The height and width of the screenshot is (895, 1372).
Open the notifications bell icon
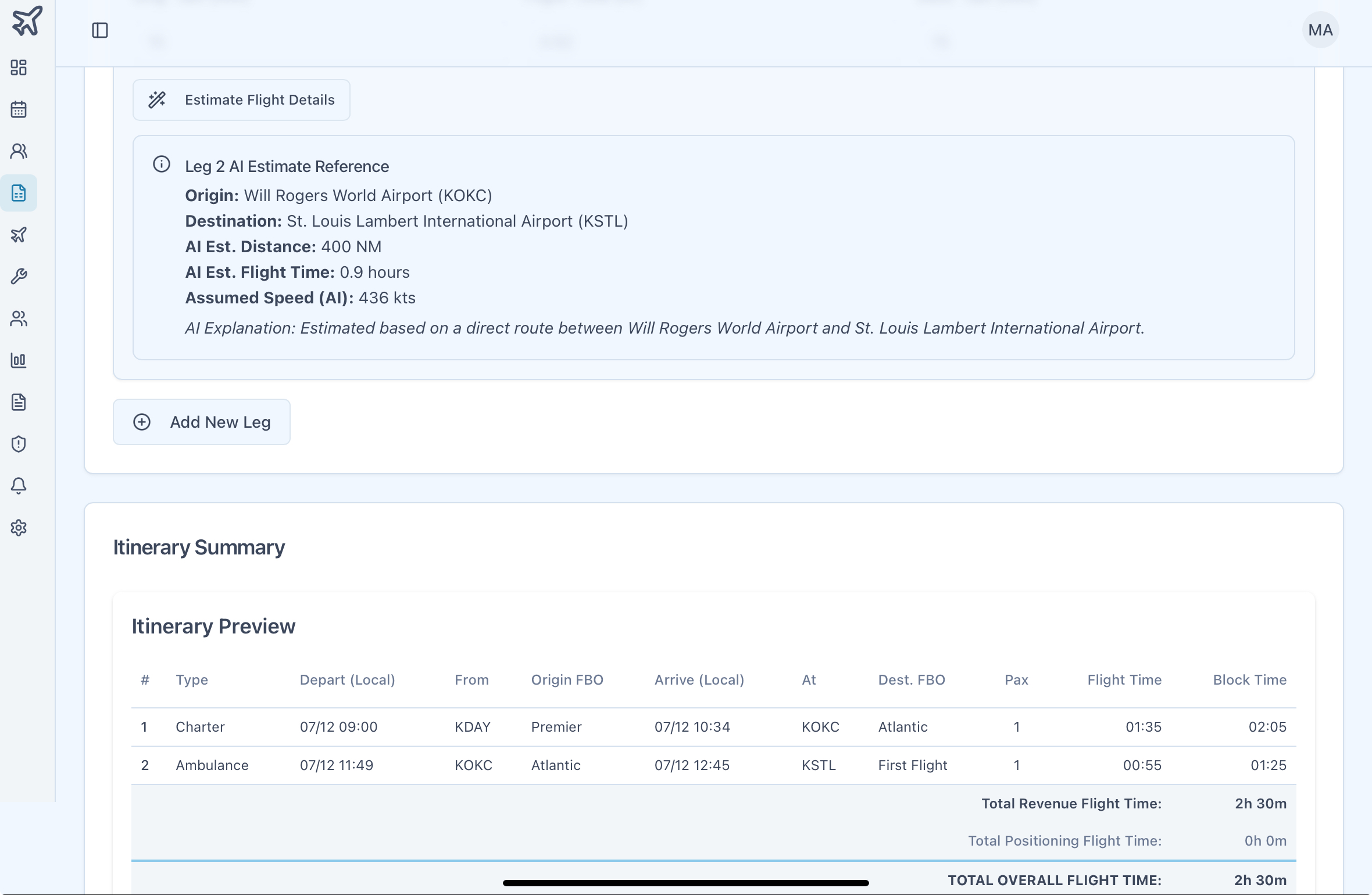click(x=19, y=486)
